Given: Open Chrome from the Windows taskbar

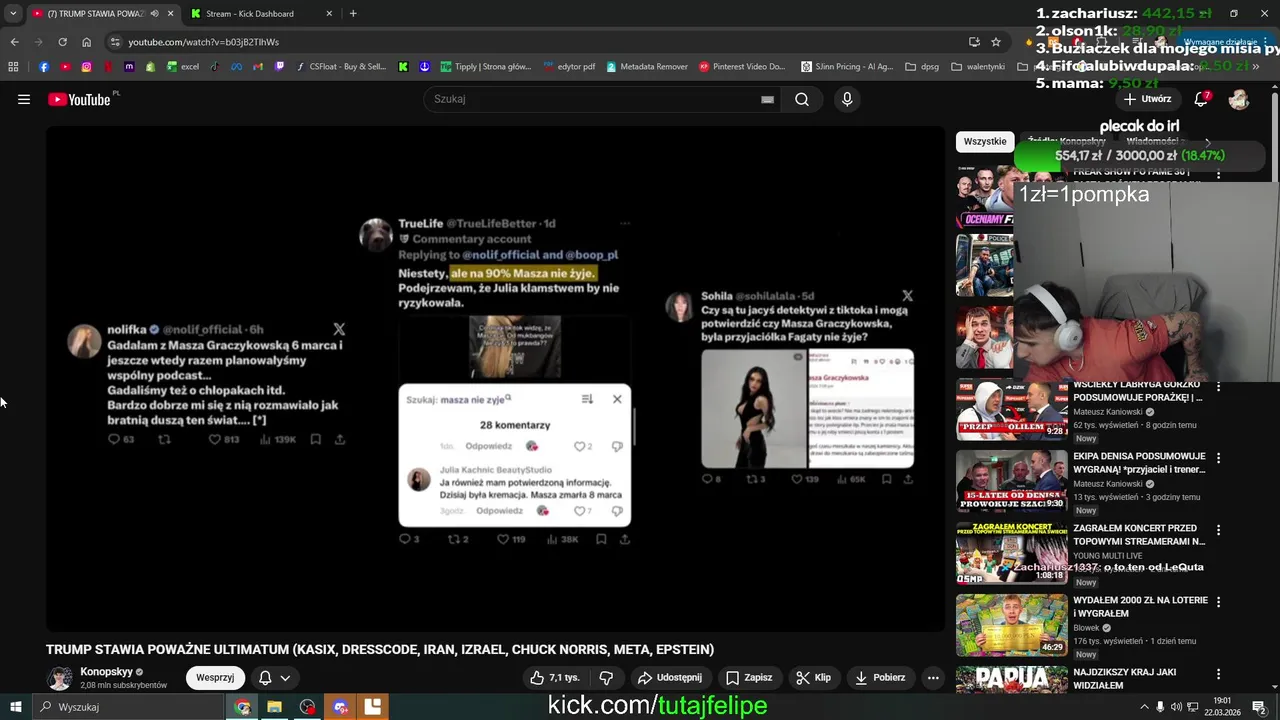Looking at the screenshot, I should (242, 707).
